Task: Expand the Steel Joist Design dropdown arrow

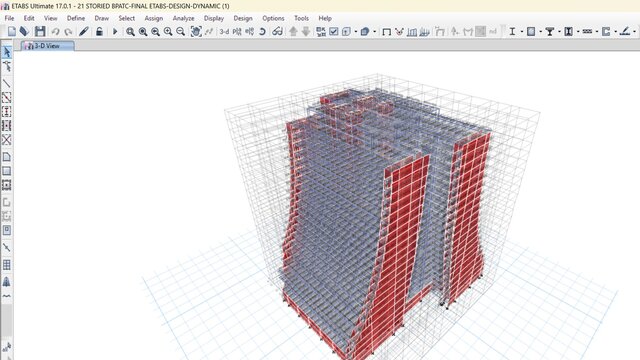Action: 597,31
